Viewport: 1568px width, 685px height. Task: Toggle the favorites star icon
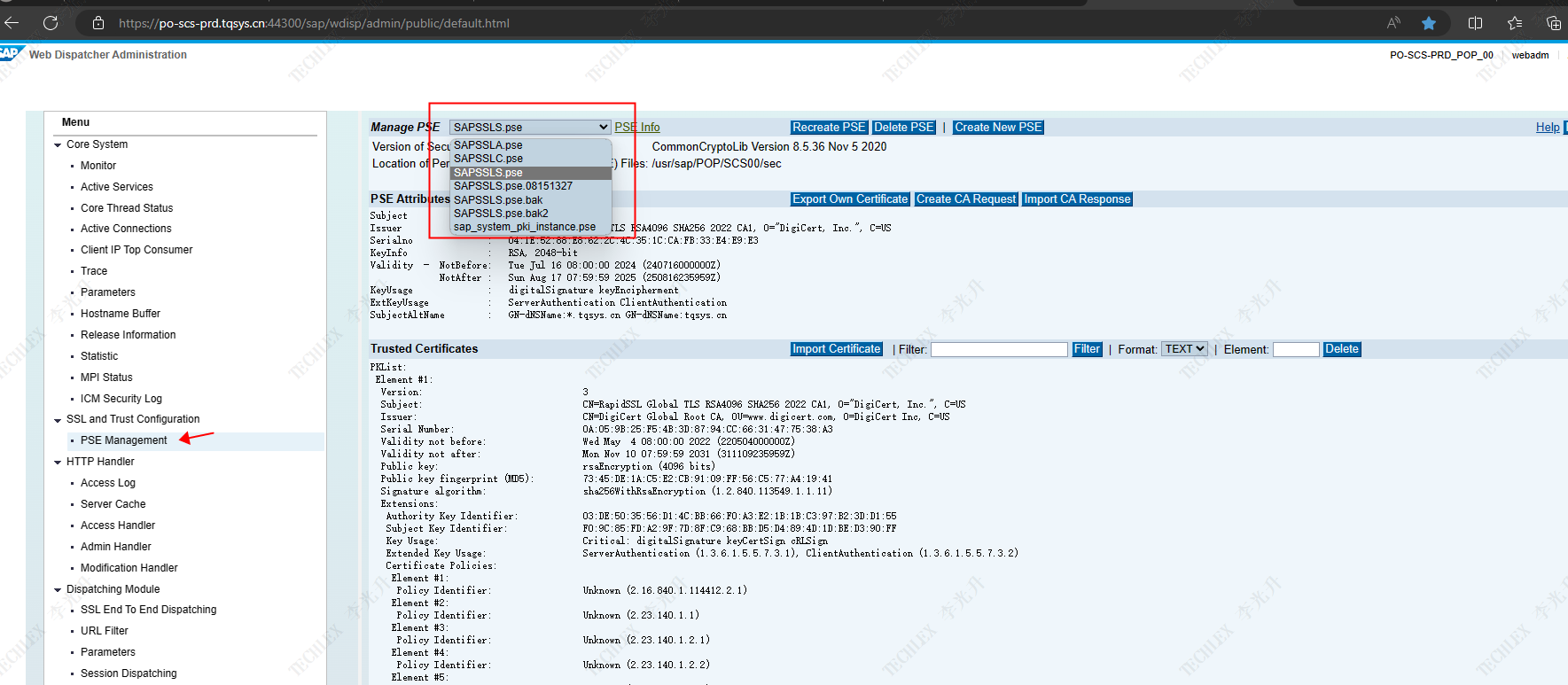click(1429, 23)
